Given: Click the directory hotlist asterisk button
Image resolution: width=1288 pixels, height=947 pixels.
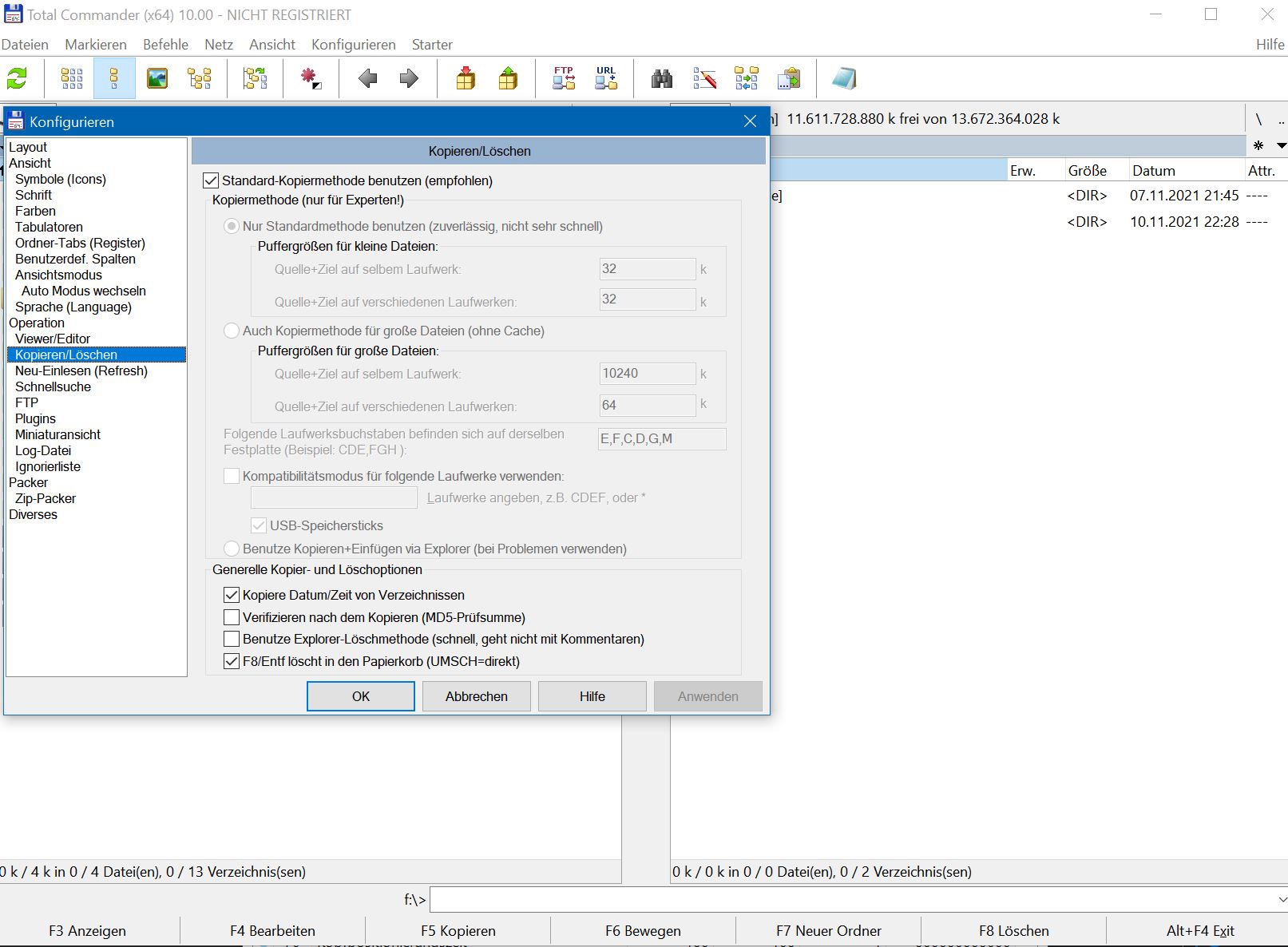Looking at the screenshot, I should tap(1258, 145).
